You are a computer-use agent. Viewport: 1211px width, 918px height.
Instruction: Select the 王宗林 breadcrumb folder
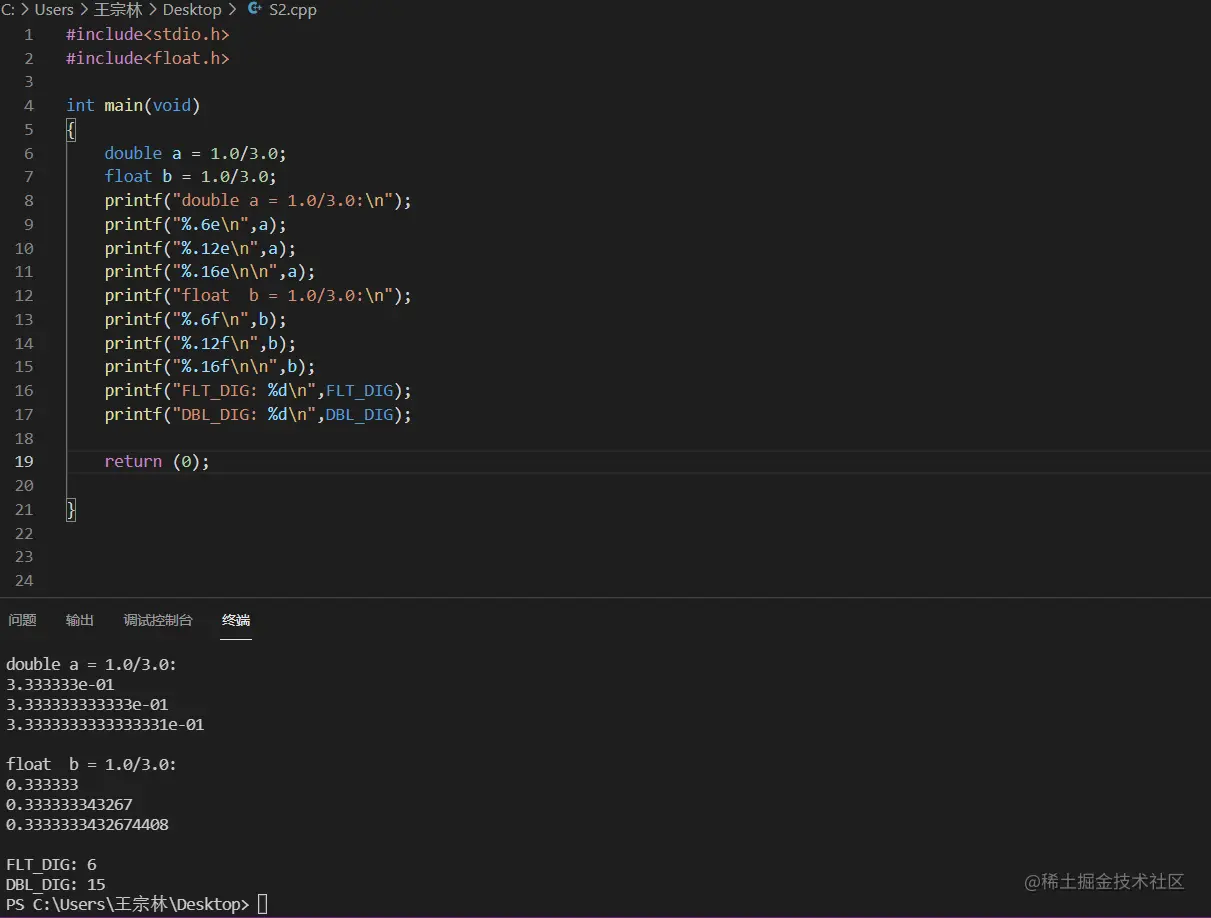click(x=118, y=9)
